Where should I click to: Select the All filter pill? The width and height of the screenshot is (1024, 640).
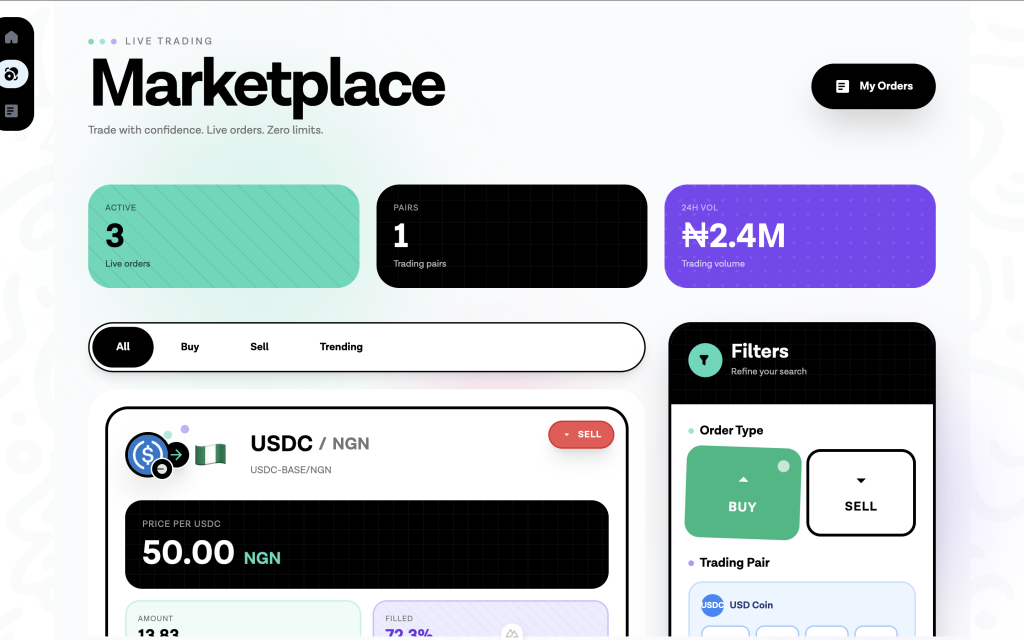[x=122, y=346]
